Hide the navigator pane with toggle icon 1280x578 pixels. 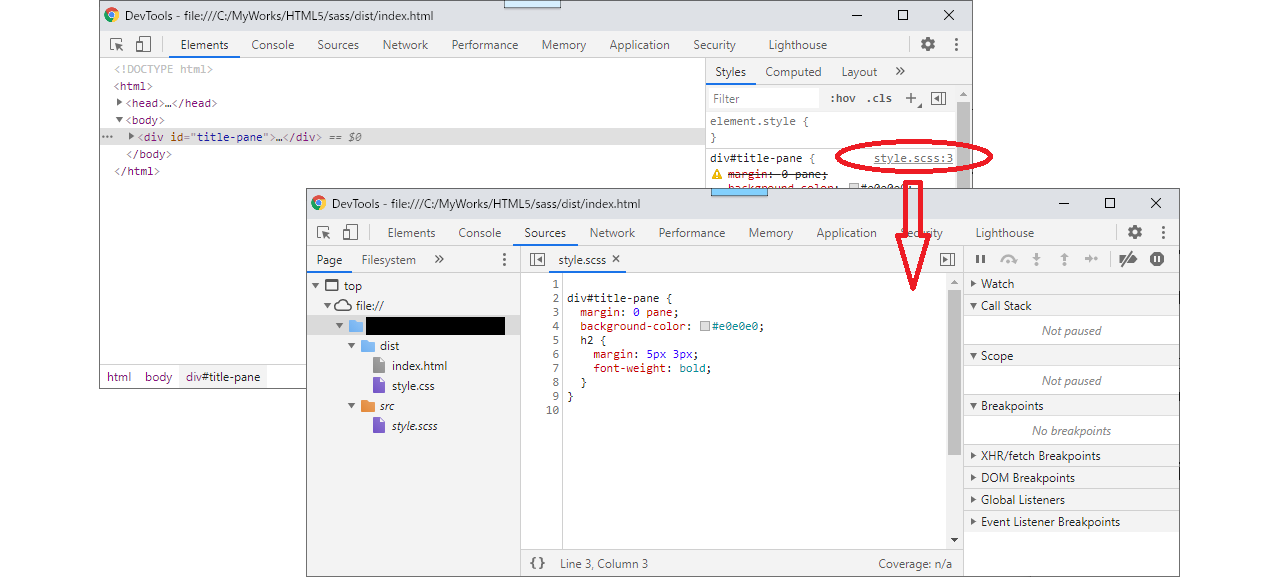pos(537,259)
